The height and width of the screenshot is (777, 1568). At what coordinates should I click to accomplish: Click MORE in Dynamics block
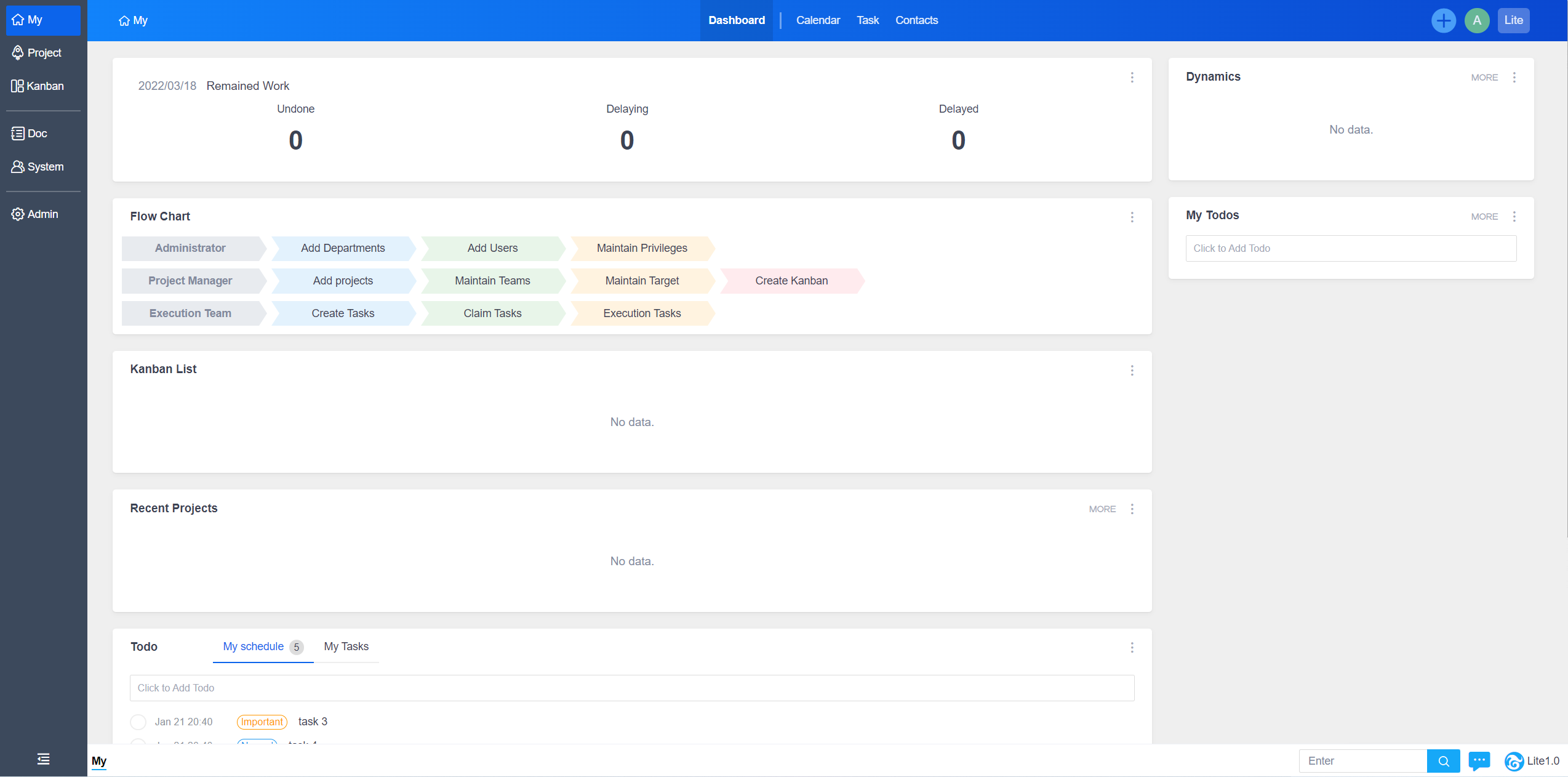click(x=1484, y=78)
